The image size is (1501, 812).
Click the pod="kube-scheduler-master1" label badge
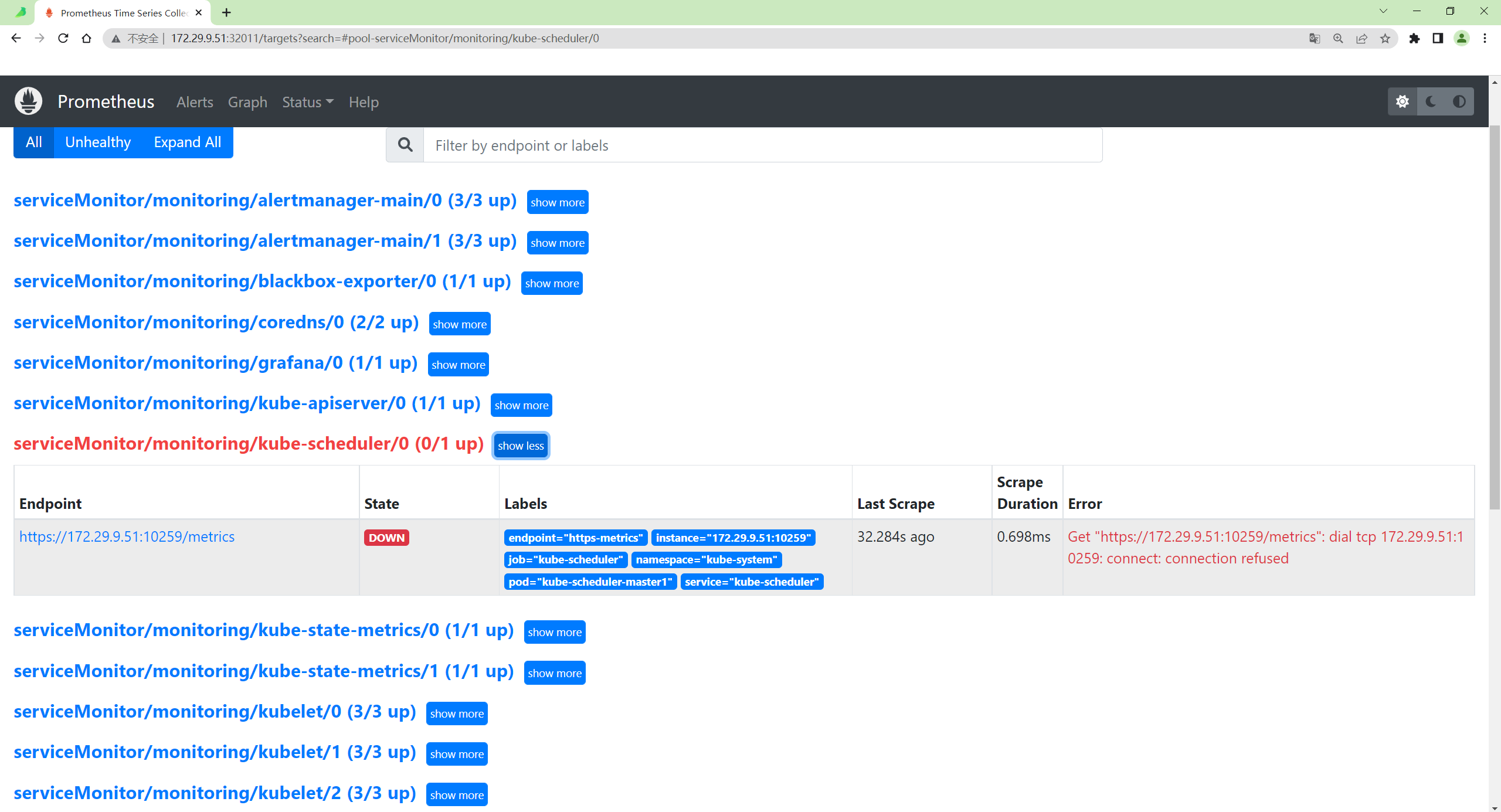point(590,582)
